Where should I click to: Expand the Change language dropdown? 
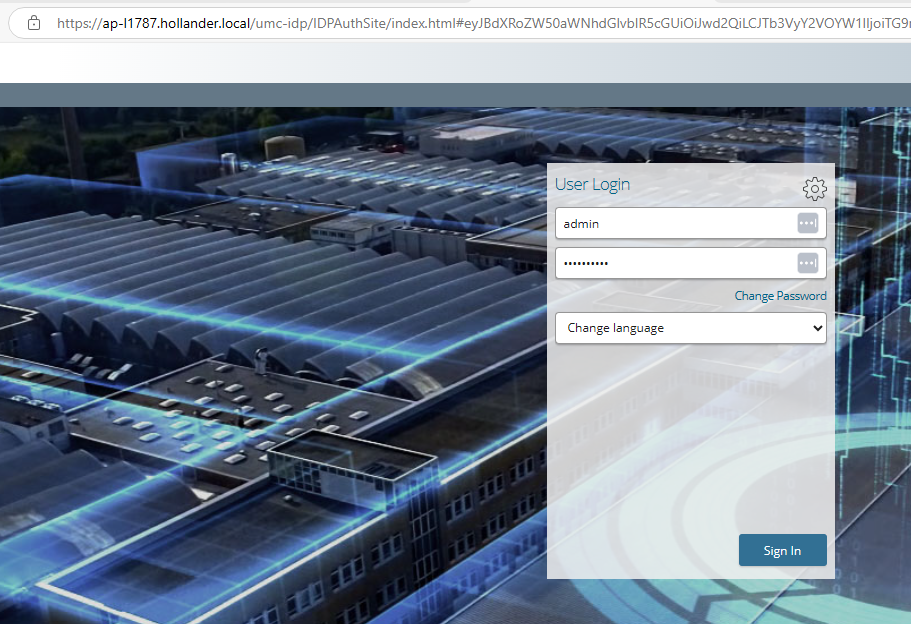691,328
